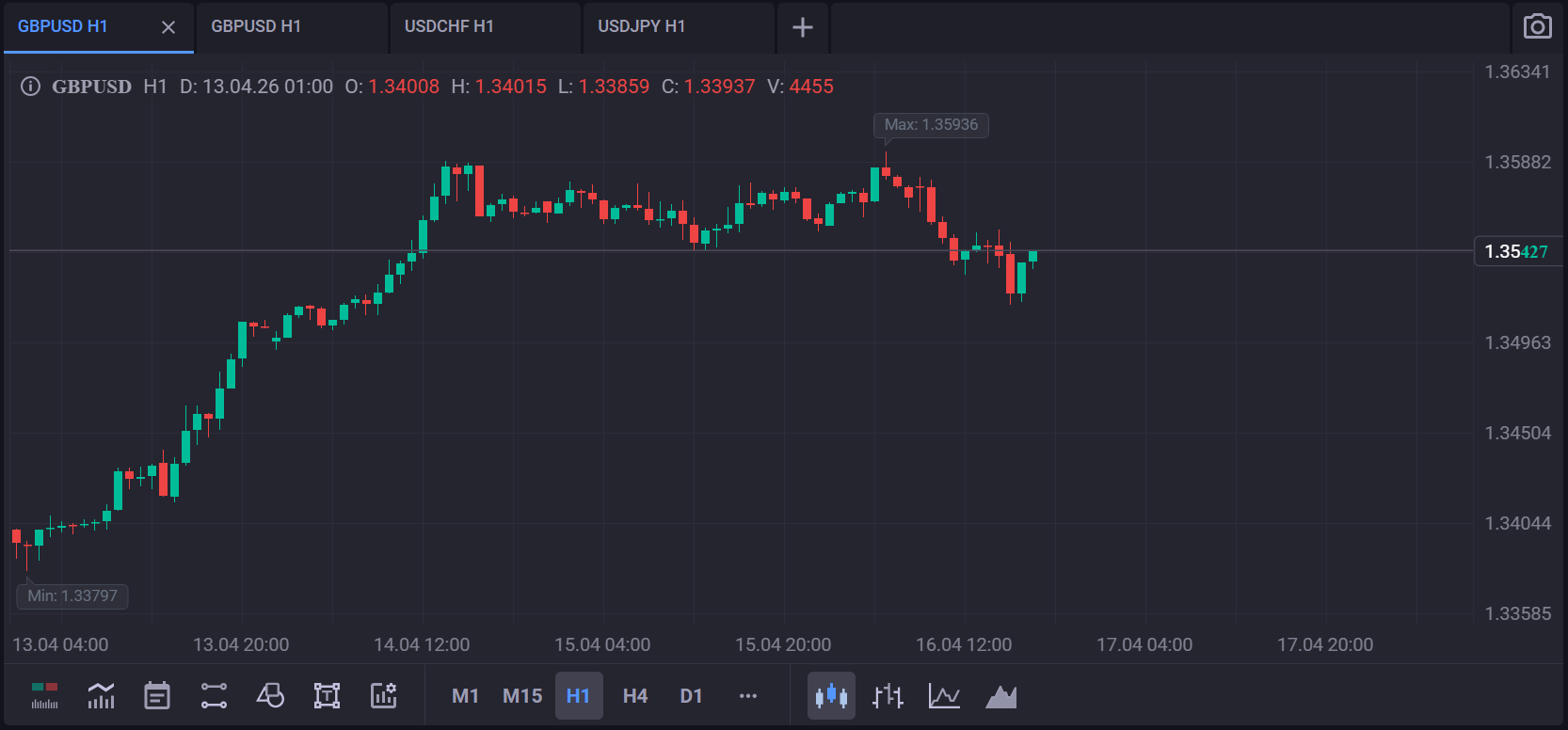Open the buy/sell volume panel icon
This screenshot has height=730, width=1568.
[x=44, y=696]
